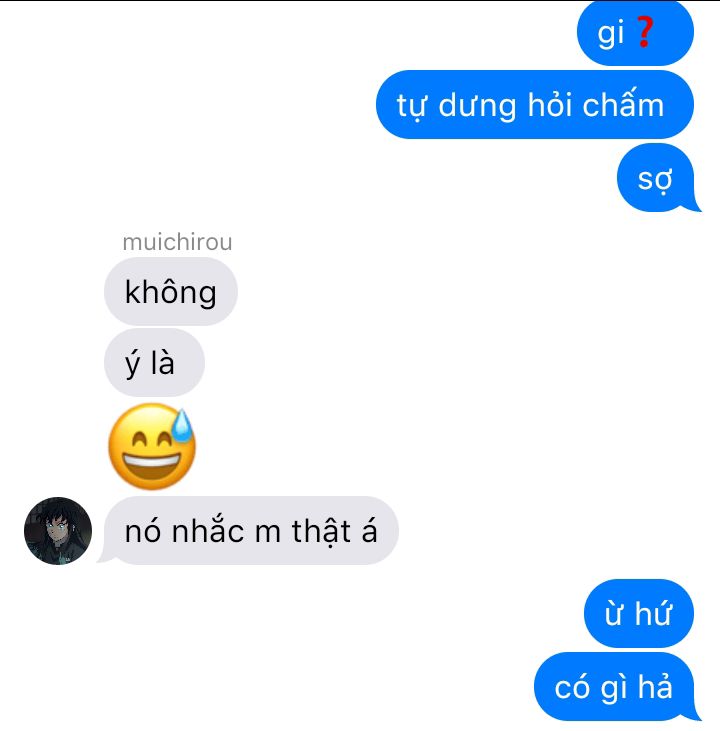Tap the smiling mouth of the emoji
Screen dimensions: 720x731
coord(151,465)
